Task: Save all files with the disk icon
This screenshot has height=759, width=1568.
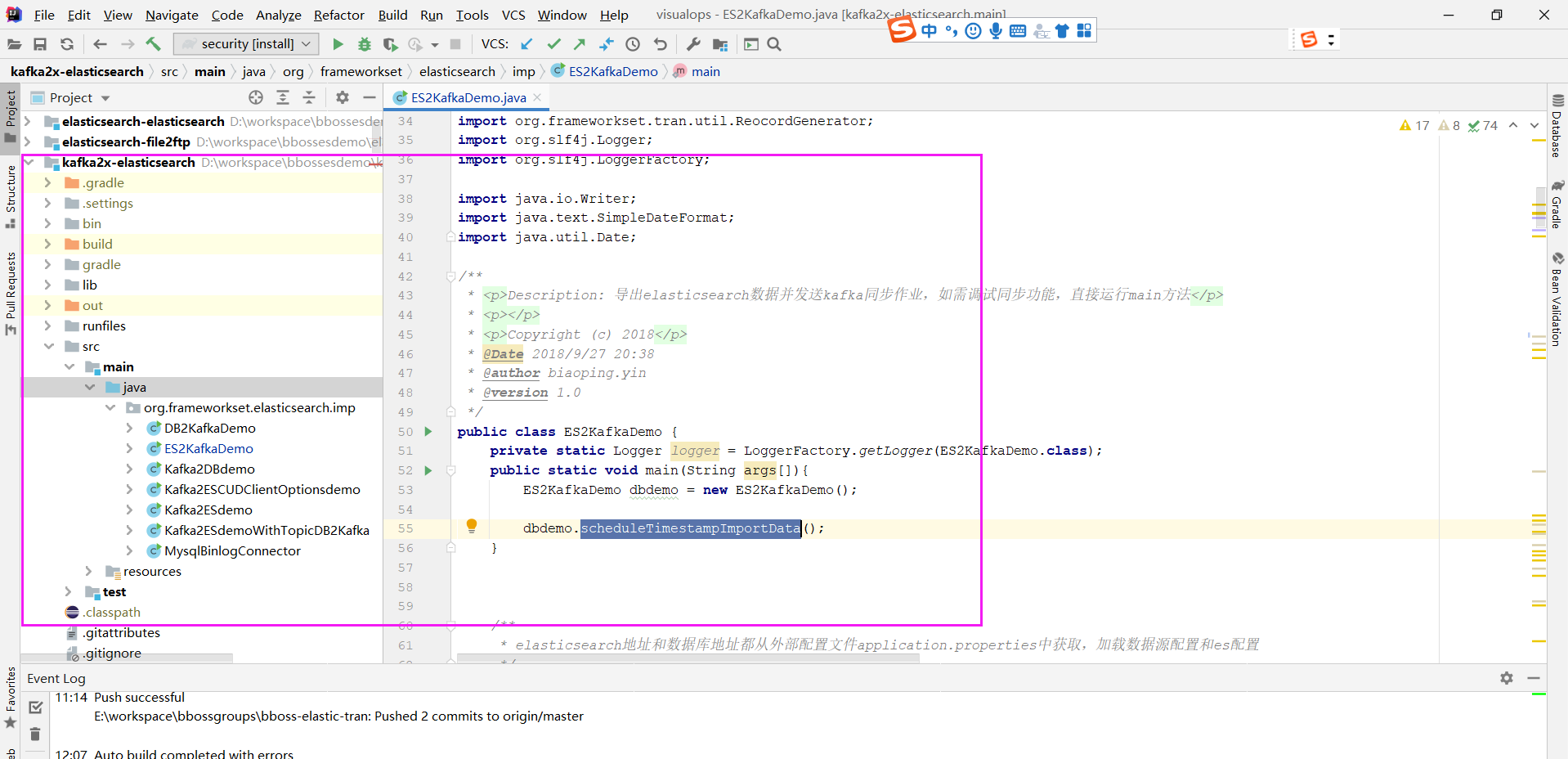Action: click(40, 44)
